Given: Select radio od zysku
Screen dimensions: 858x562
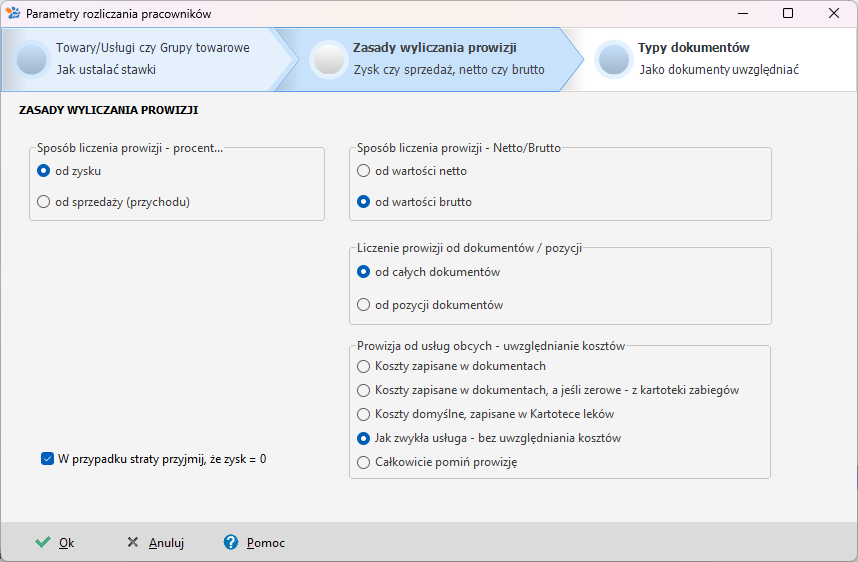Looking at the screenshot, I should 43,171.
